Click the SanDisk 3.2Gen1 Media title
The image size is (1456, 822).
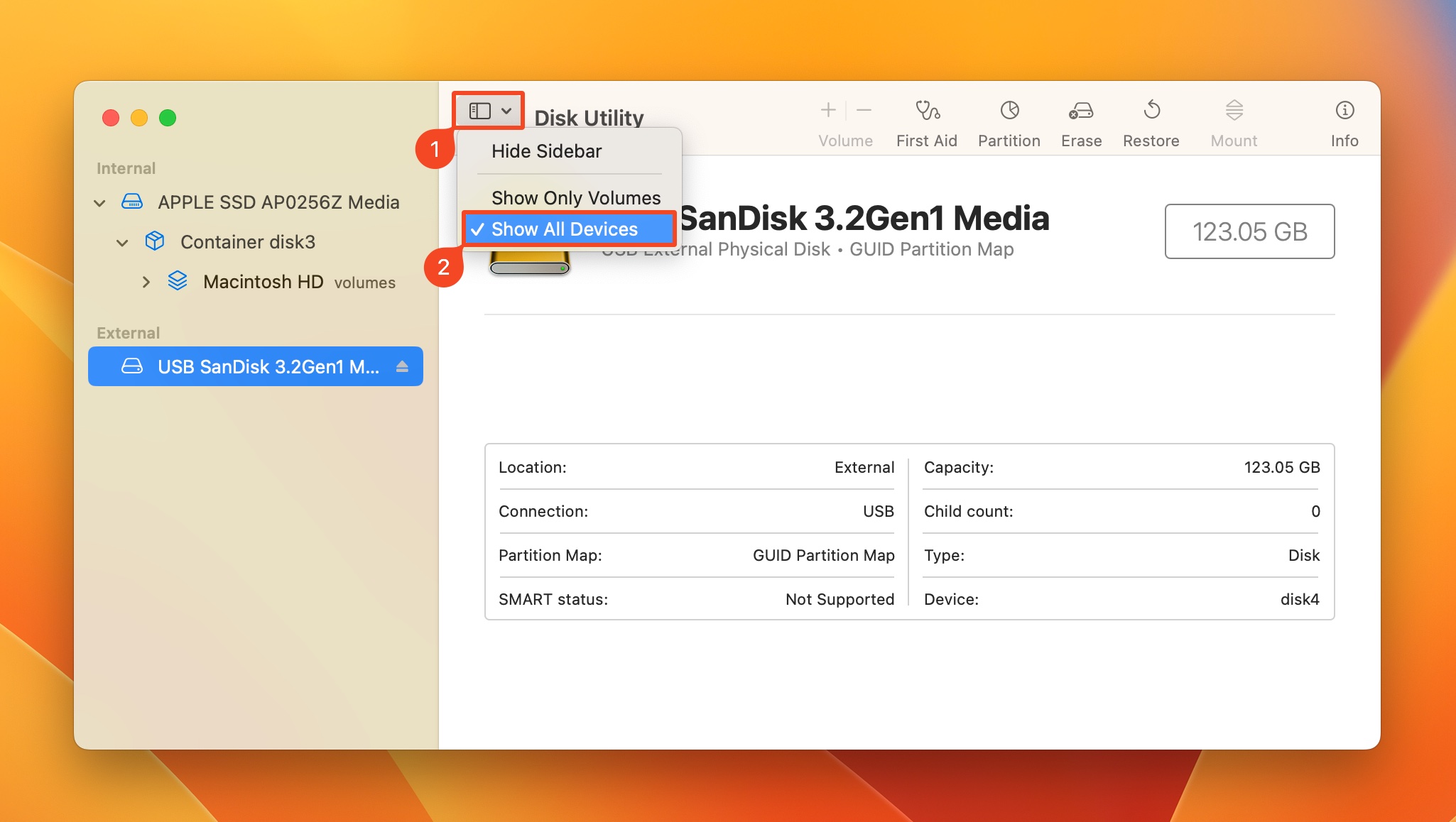point(864,217)
